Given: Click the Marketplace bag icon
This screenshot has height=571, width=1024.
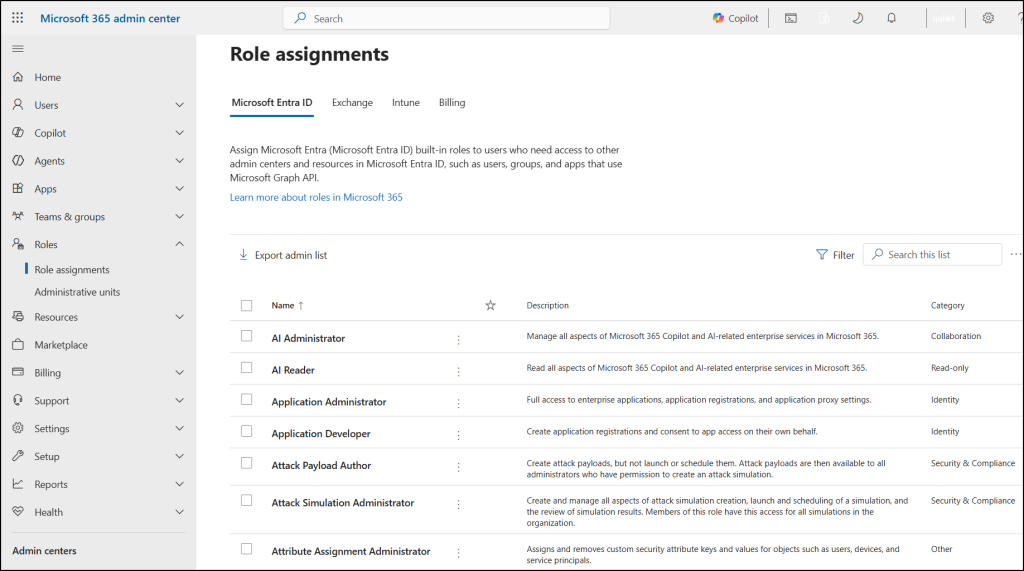Looking at the screenshot, I should (18, 344).
